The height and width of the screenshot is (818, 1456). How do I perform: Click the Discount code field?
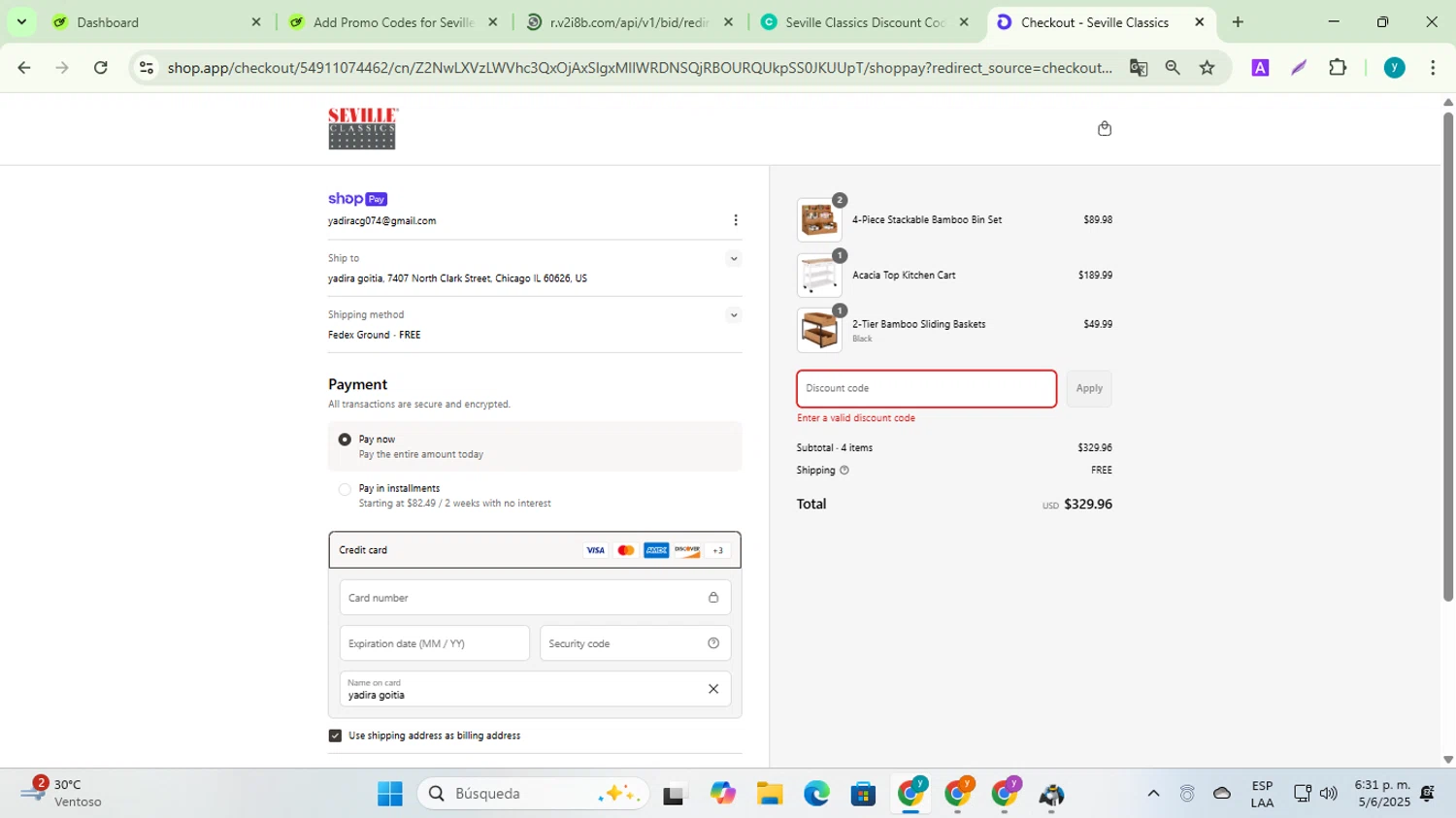pos(927,388)
